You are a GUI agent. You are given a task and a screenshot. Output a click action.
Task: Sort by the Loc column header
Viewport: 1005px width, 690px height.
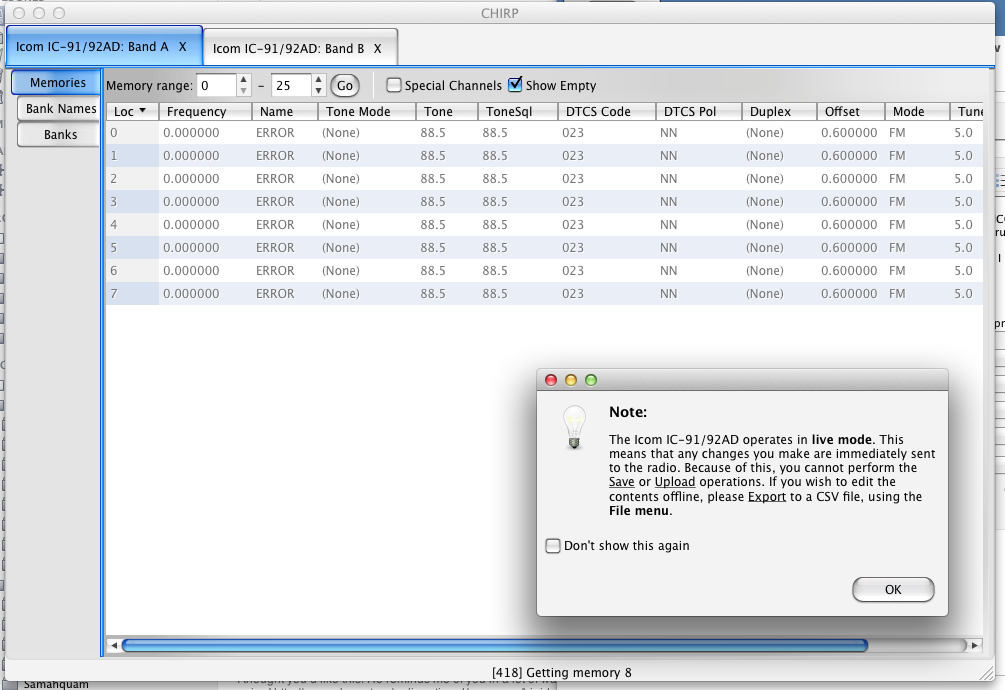(132, 111)
